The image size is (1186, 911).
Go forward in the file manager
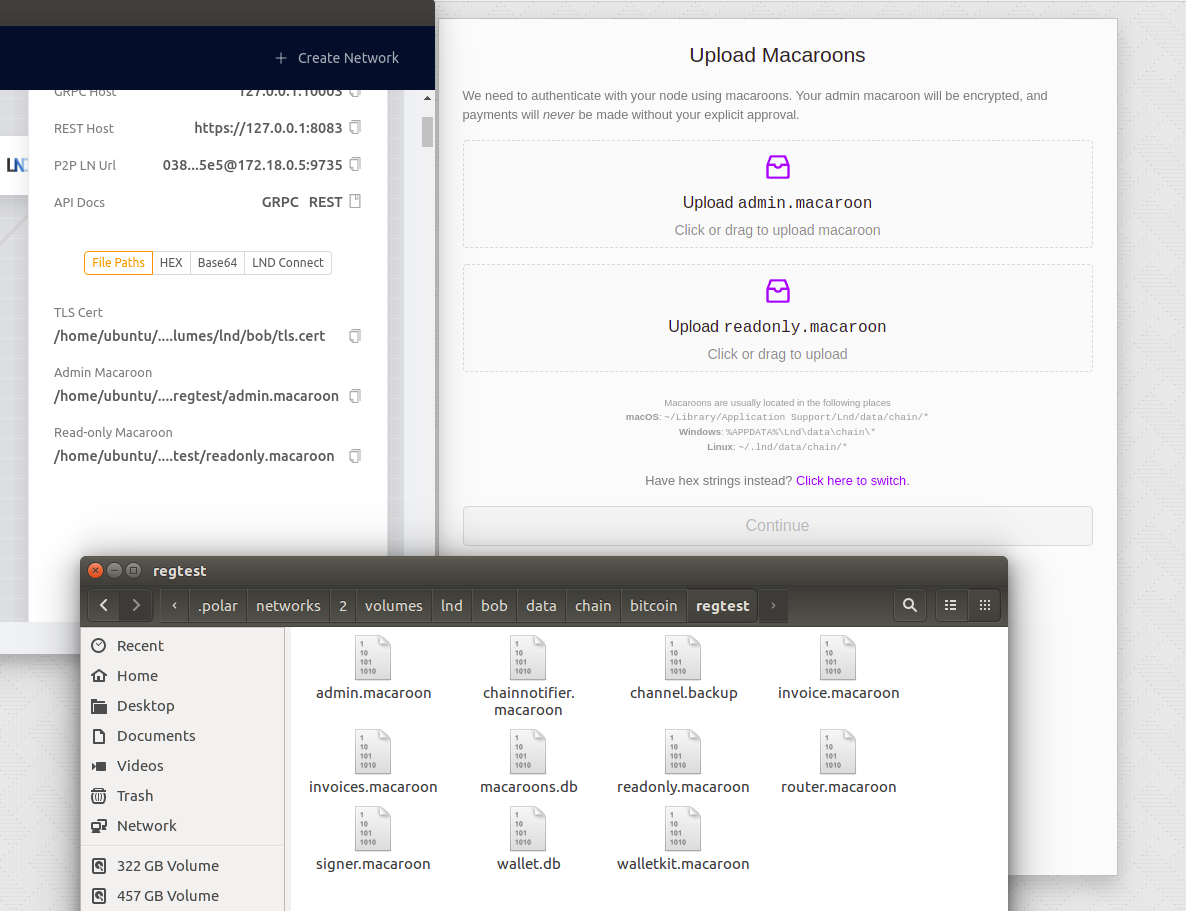136,605
